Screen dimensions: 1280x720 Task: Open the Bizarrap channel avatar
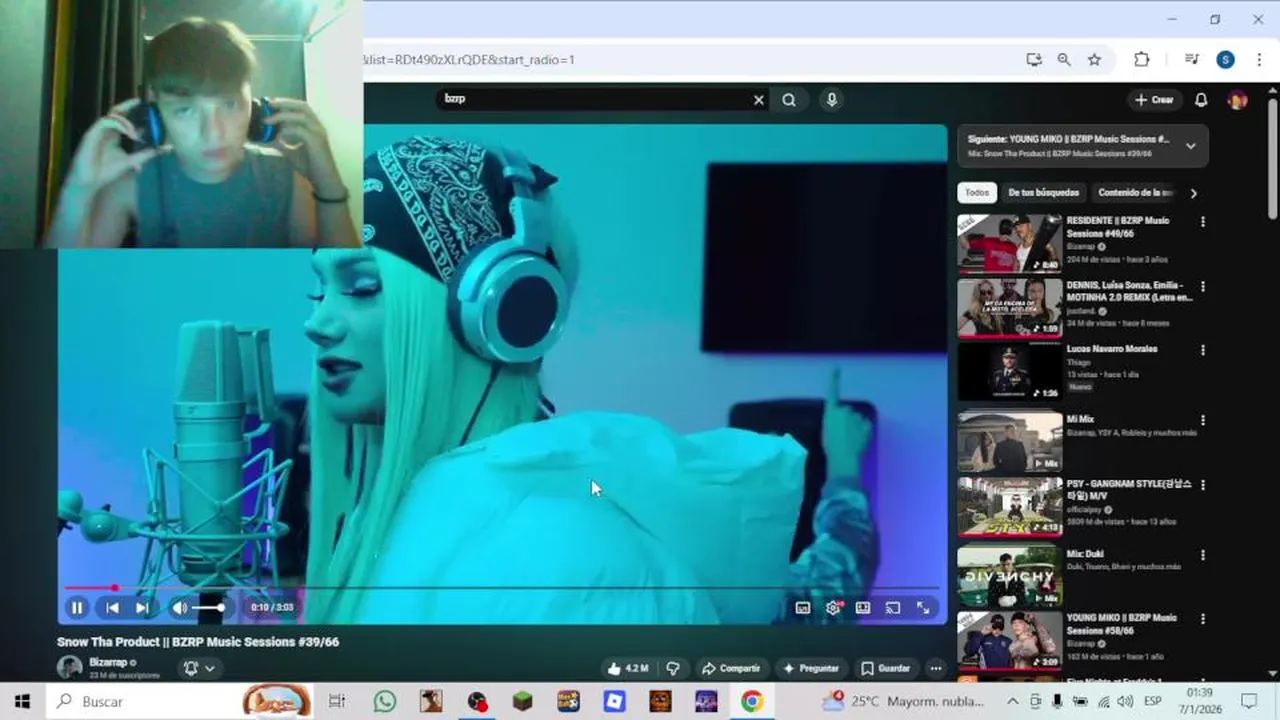click(x=69, y=667)
